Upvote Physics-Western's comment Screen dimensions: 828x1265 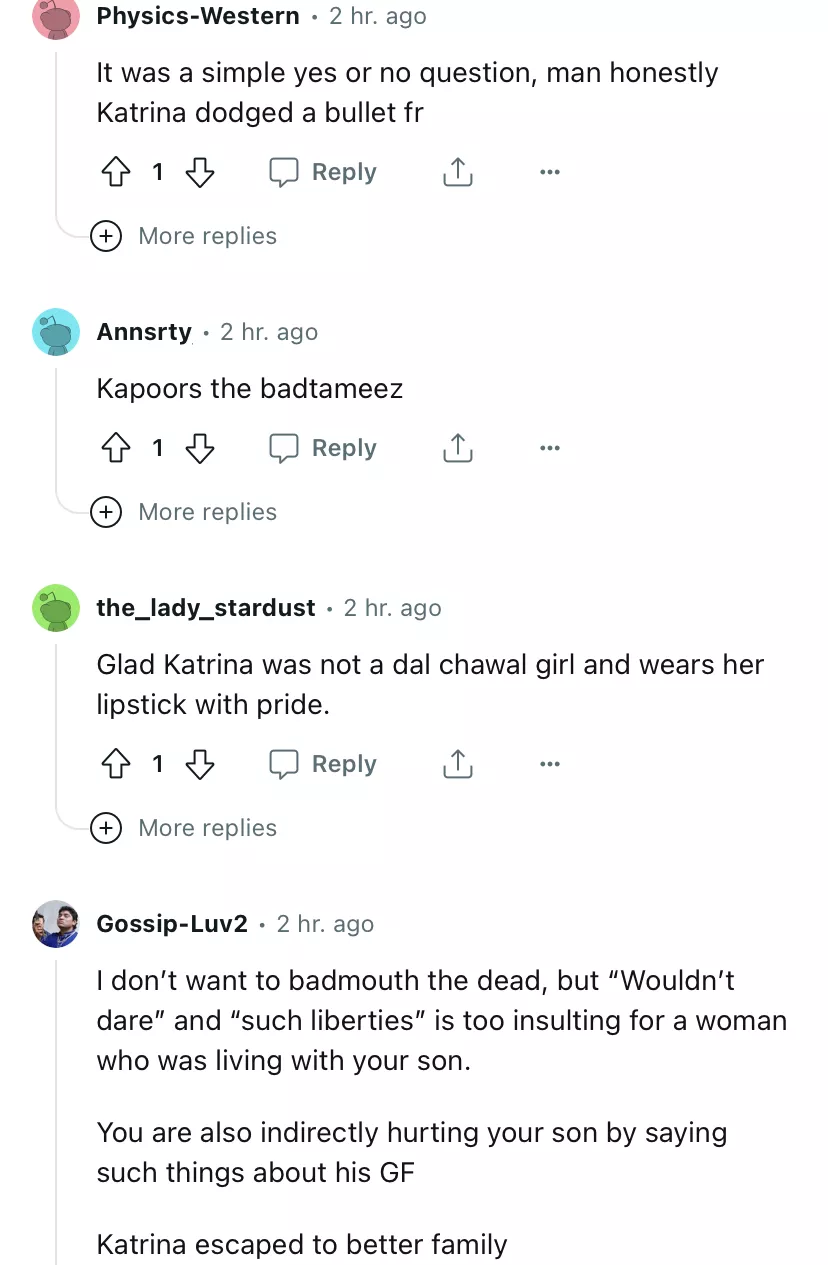click(117, 173)
